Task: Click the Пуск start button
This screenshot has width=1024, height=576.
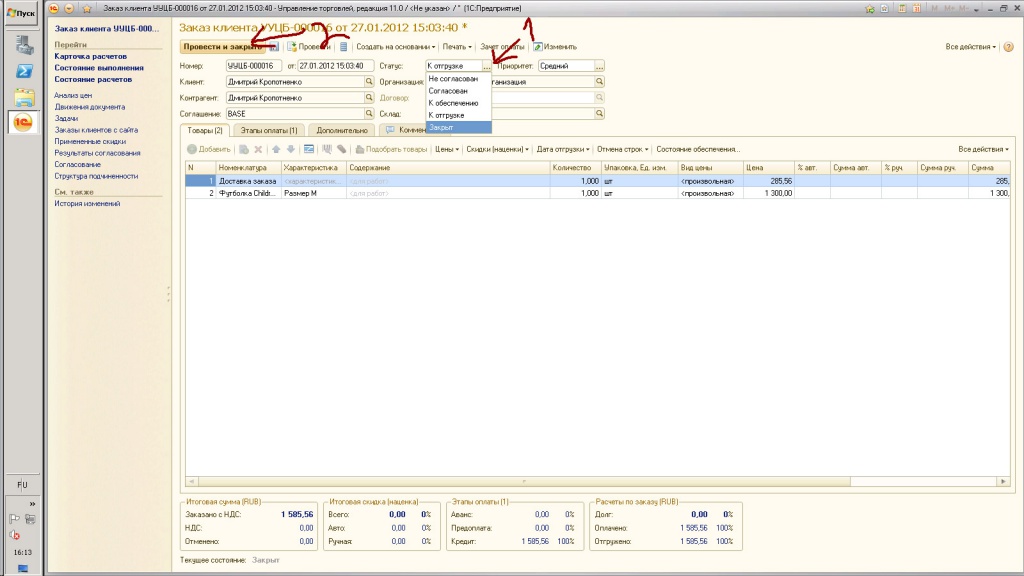Action: (x=21, y=12)
